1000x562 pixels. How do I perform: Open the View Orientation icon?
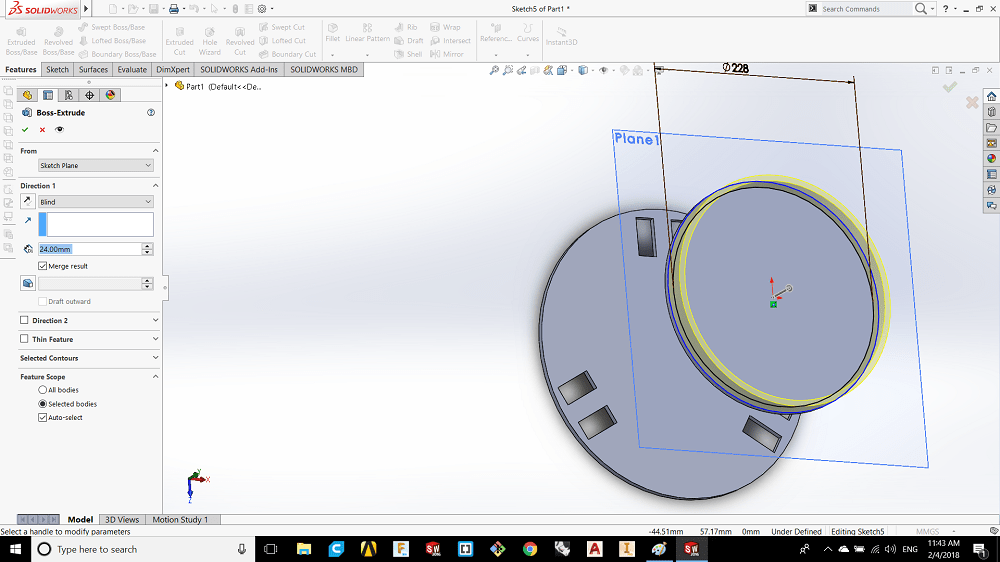click(562, 70)
